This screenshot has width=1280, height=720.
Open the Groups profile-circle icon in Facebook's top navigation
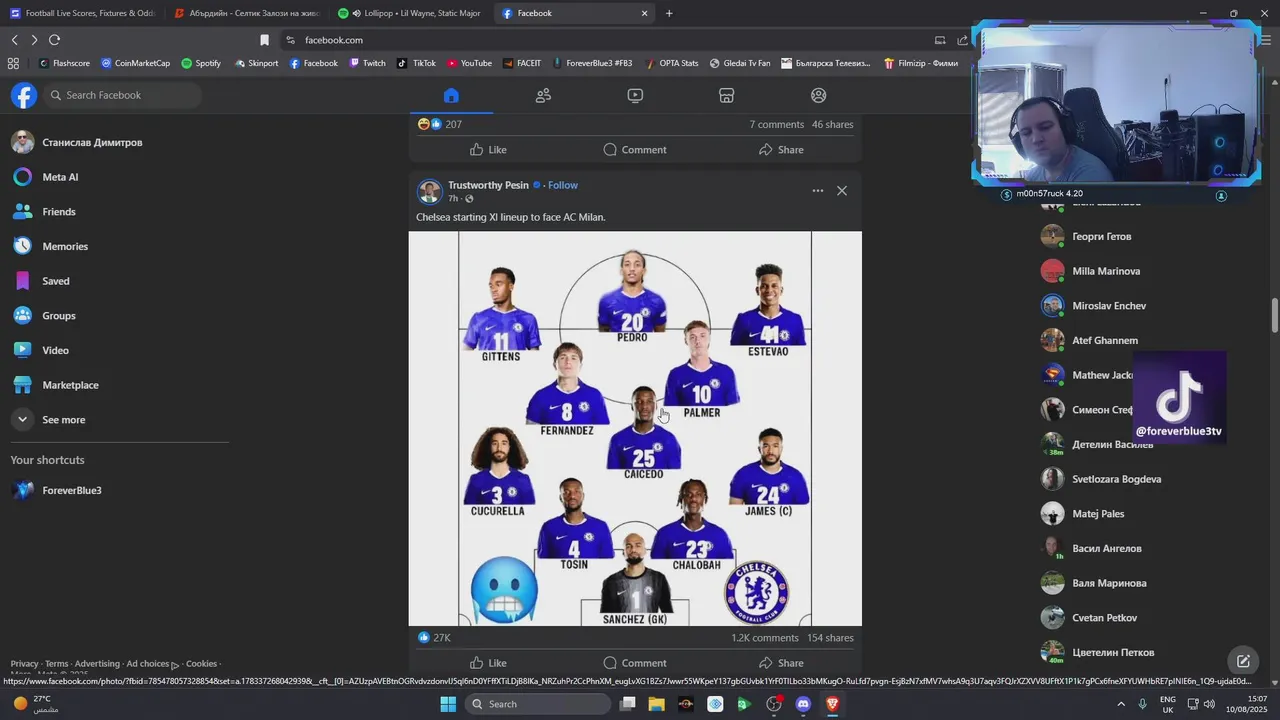click(819, 95)
